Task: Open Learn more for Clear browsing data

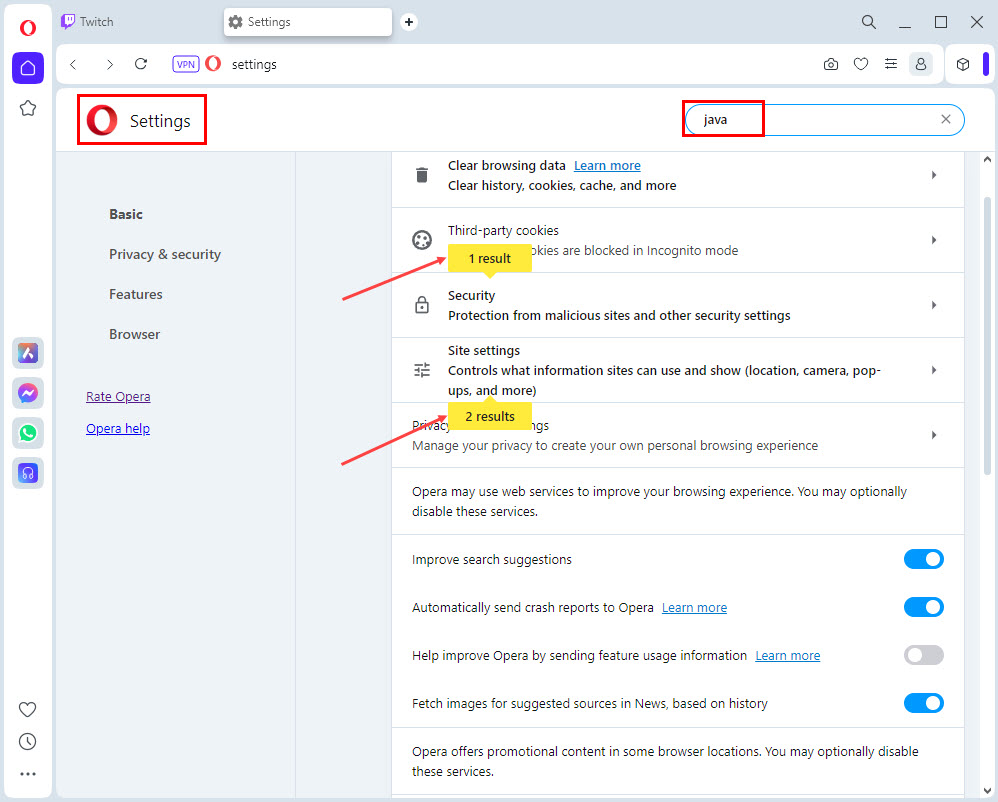Action: pos(607,165)
